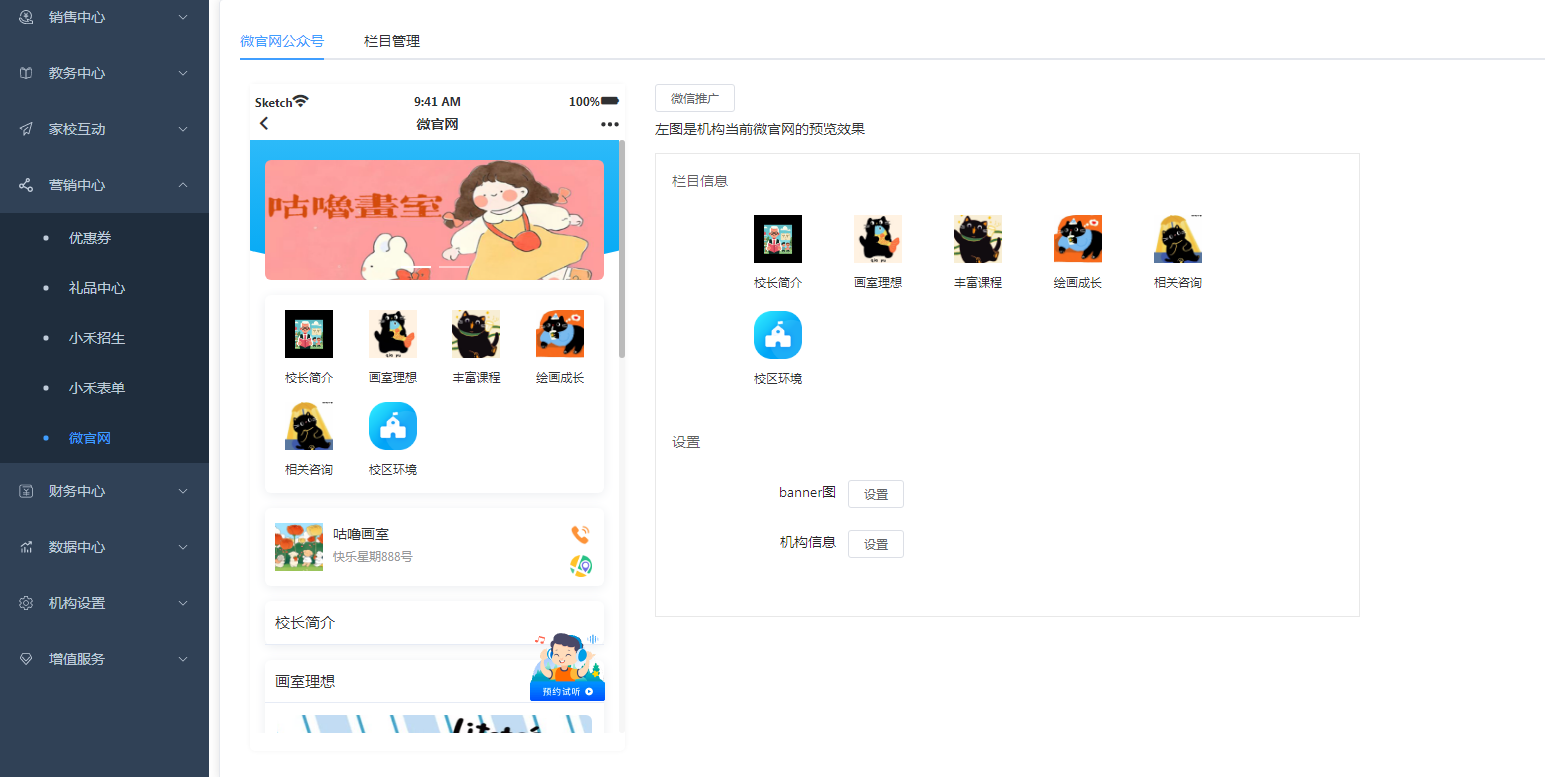The height and width of the screenshot is (777, 1545).
Task: Expand 机构设置 menu chevron
Action: pyautogui.click(x=183, y=603)
